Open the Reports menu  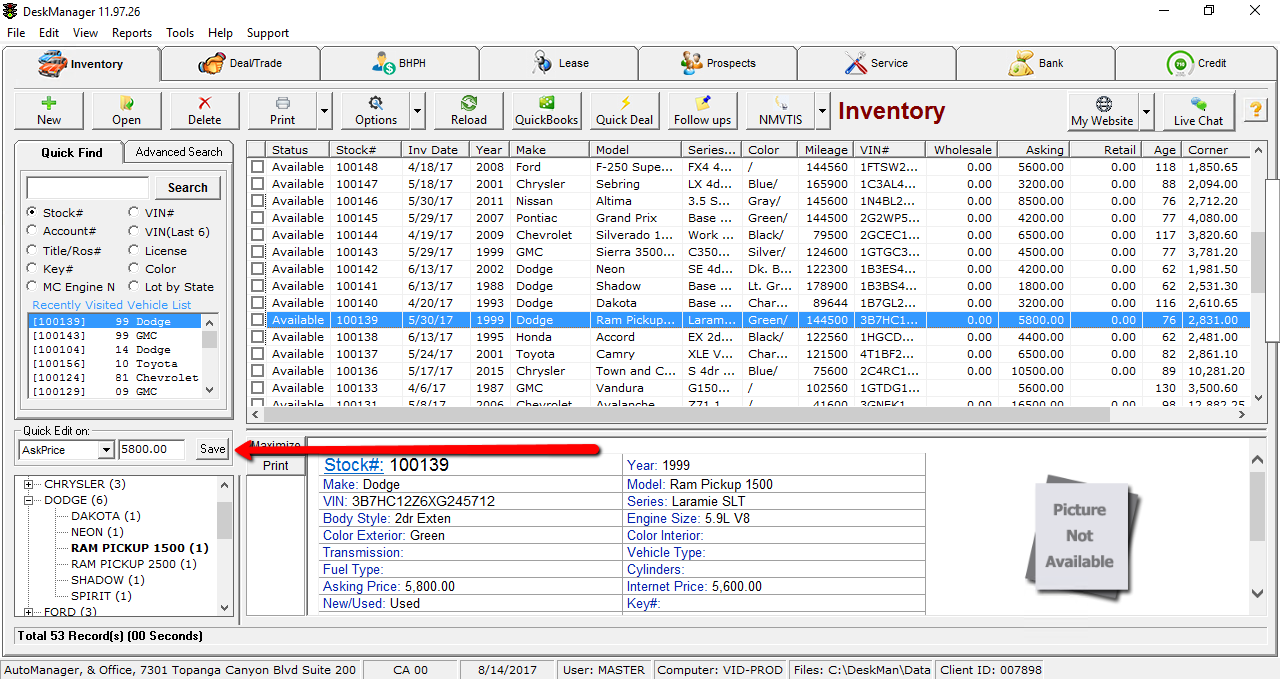(132, 33)
